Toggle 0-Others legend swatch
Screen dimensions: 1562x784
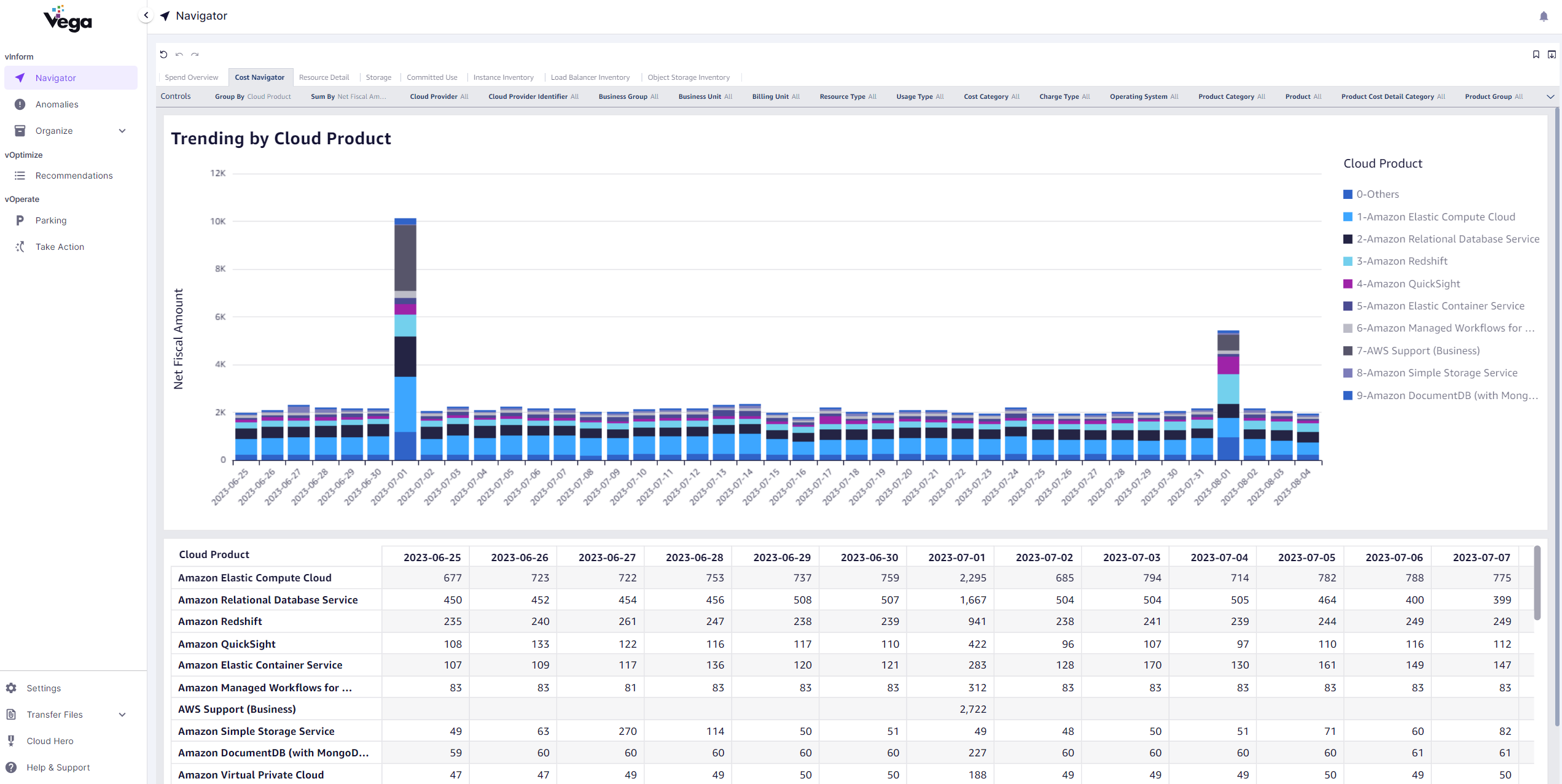click(x=1348, y=195)
